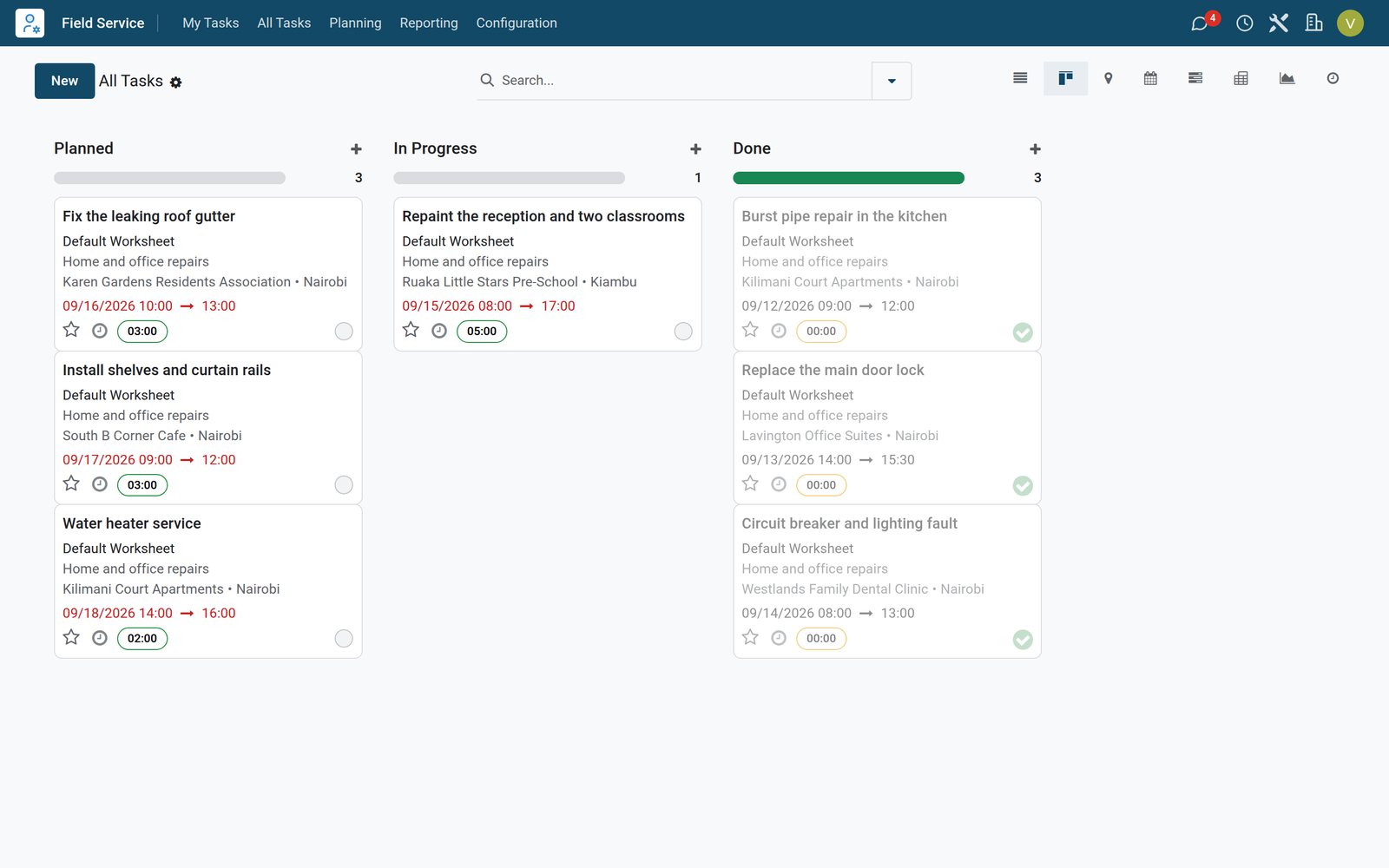Switch to calendar view

coord(1150,78)
